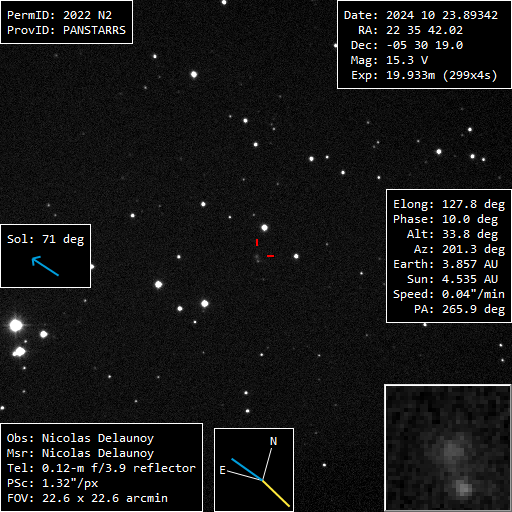Click the Speed 0.04"/min entry

(x=449, y=294)
